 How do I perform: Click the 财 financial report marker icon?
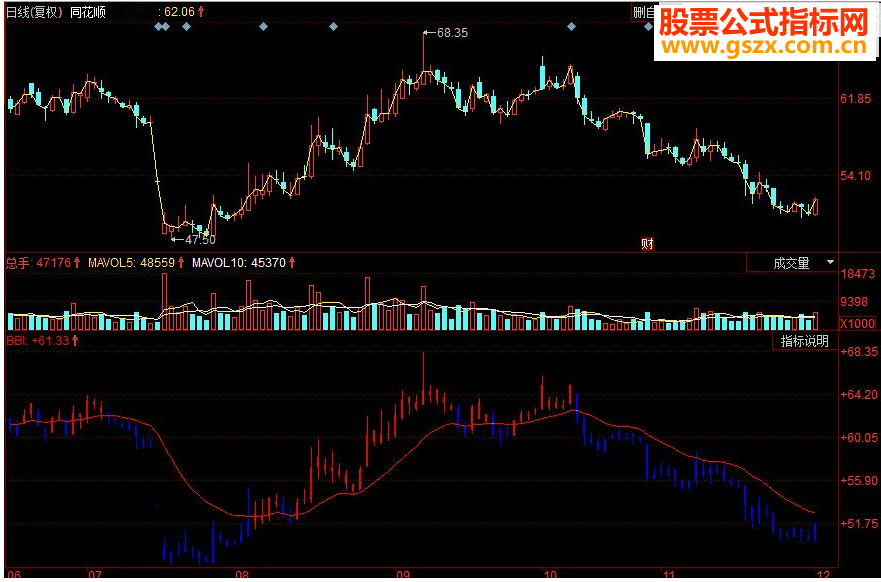pyautogui.click(x=647, y=244)
